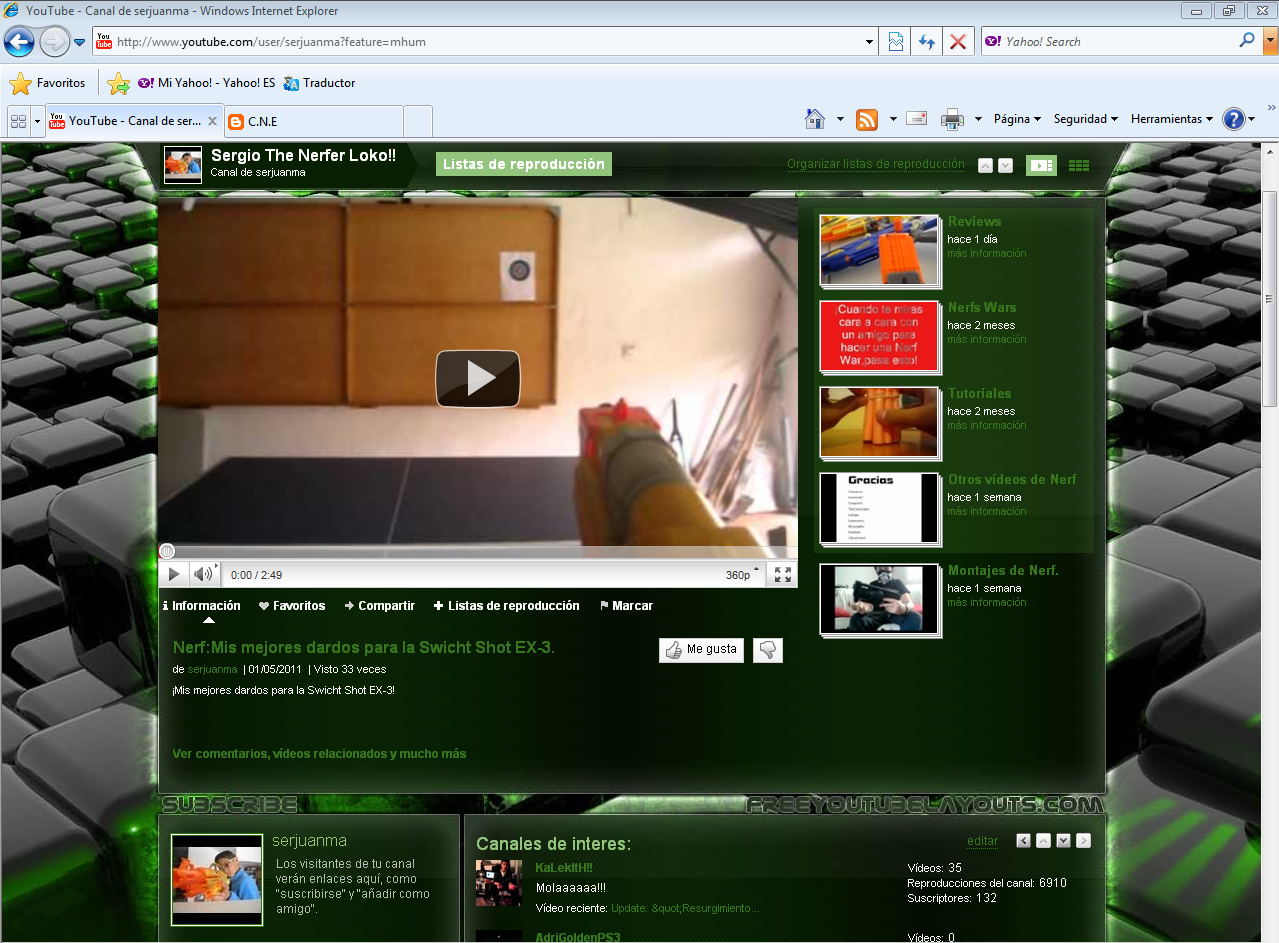
Task: Click the small play button in control bar
Action: (x=173, y=574)
